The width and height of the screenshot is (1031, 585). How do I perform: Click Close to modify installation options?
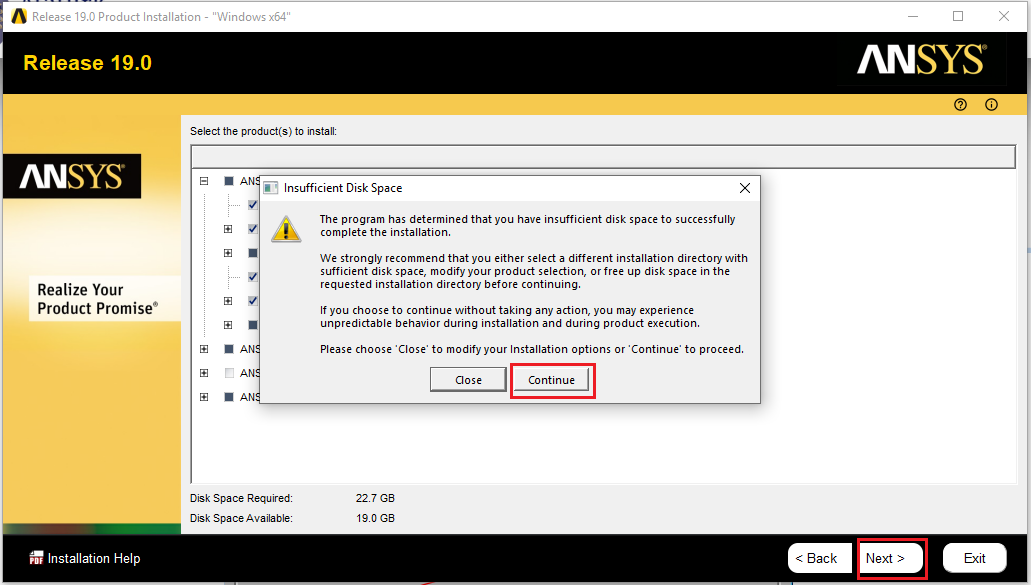[x=468, y=380]
